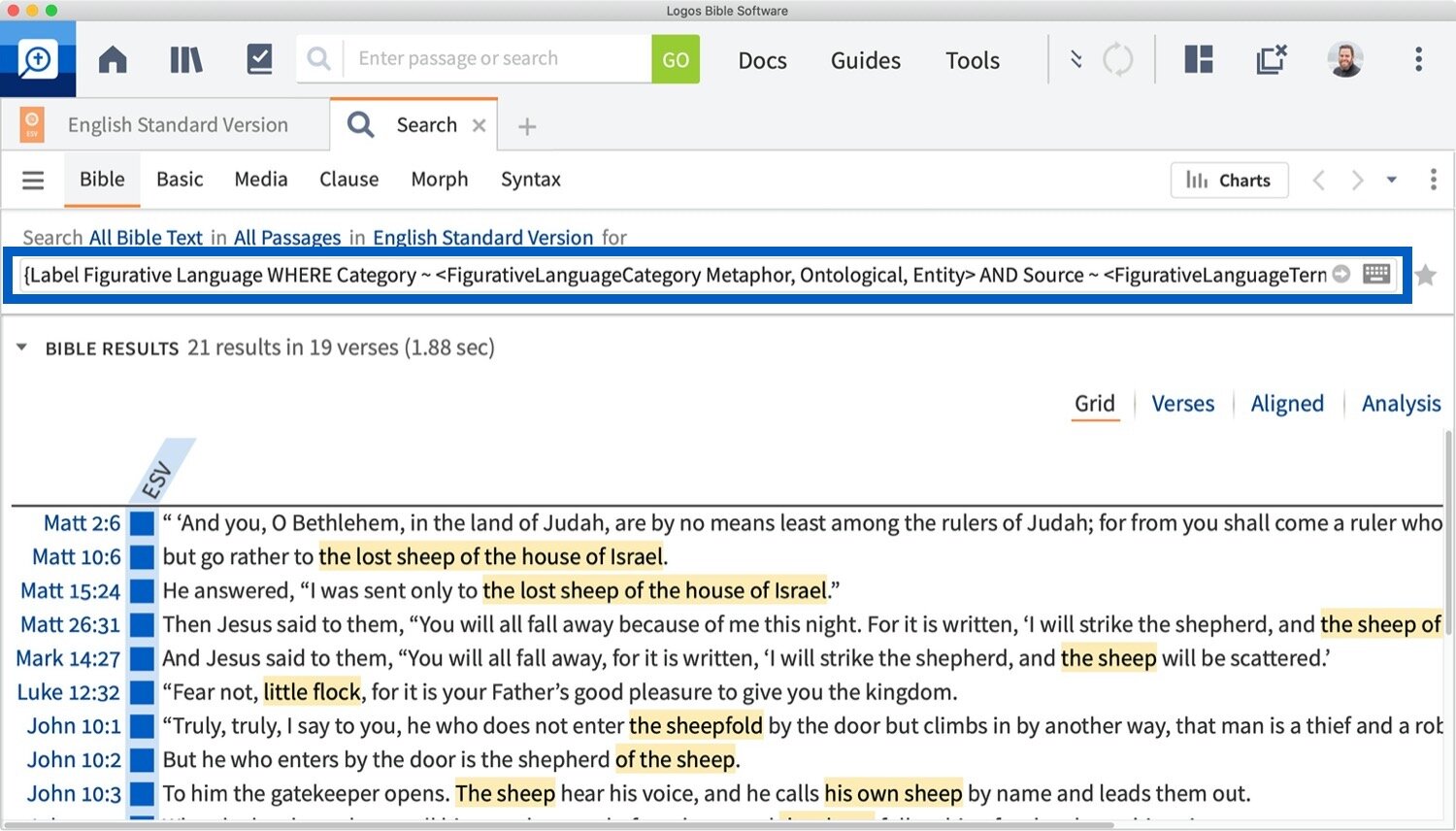Go forward in search history
The width and height of the screenshot is (1456, 831).
1357,181
